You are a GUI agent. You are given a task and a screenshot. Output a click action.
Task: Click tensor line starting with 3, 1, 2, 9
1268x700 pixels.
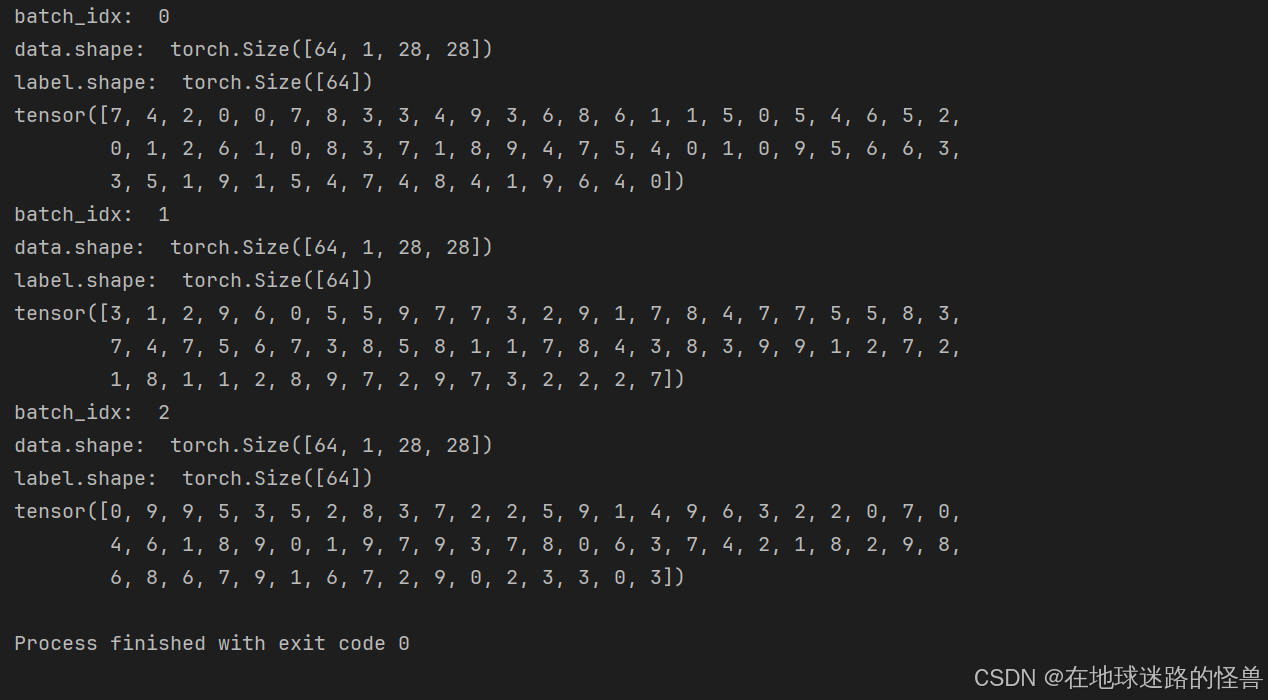[488, 314]
